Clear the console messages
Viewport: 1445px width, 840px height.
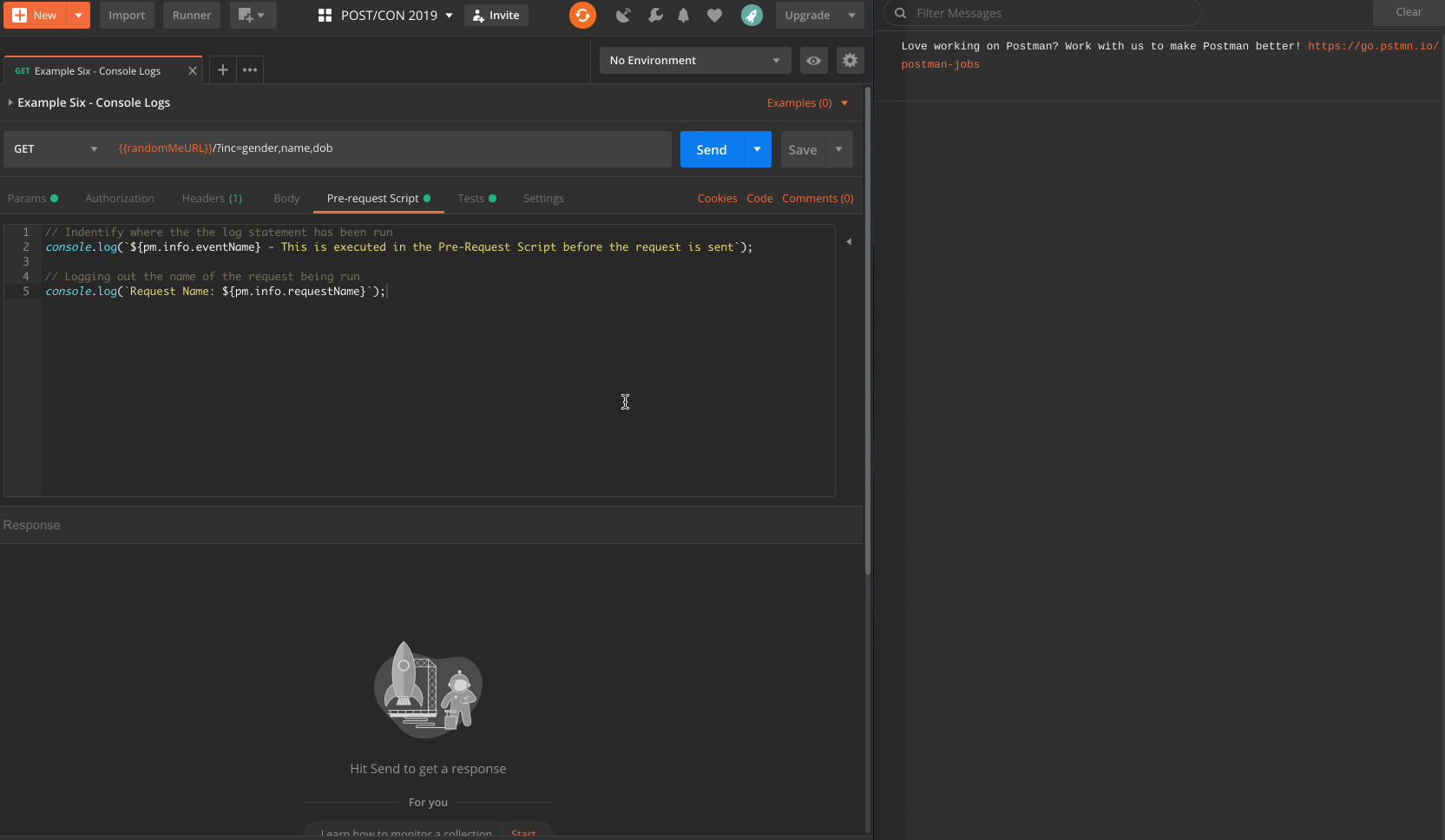point(1409,12)
